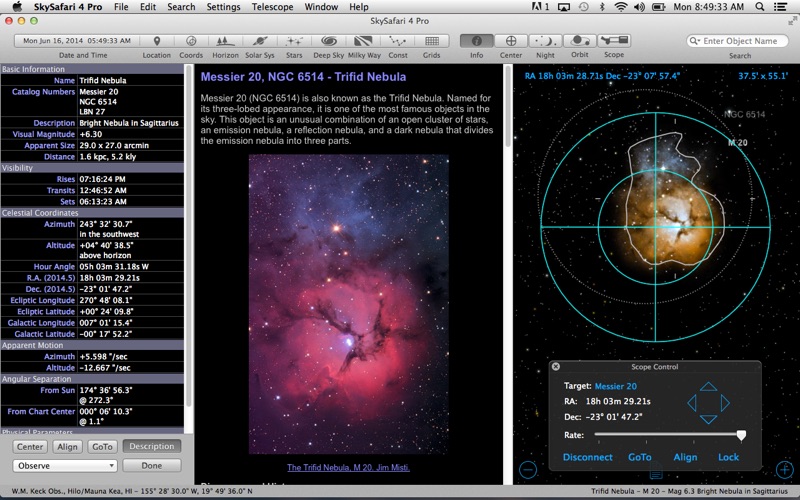
Task: Click the Center toolbar icon
Action: [511, 41]
